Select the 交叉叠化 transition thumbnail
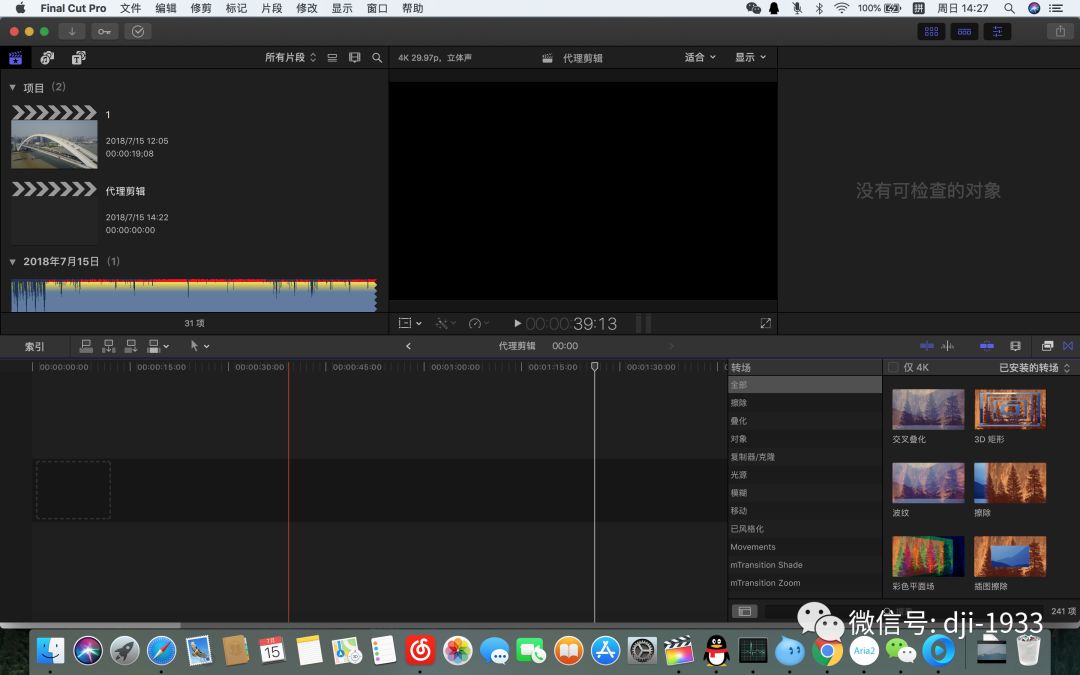The width and height of the screenshot is (1080, 675). click(928, 409)
